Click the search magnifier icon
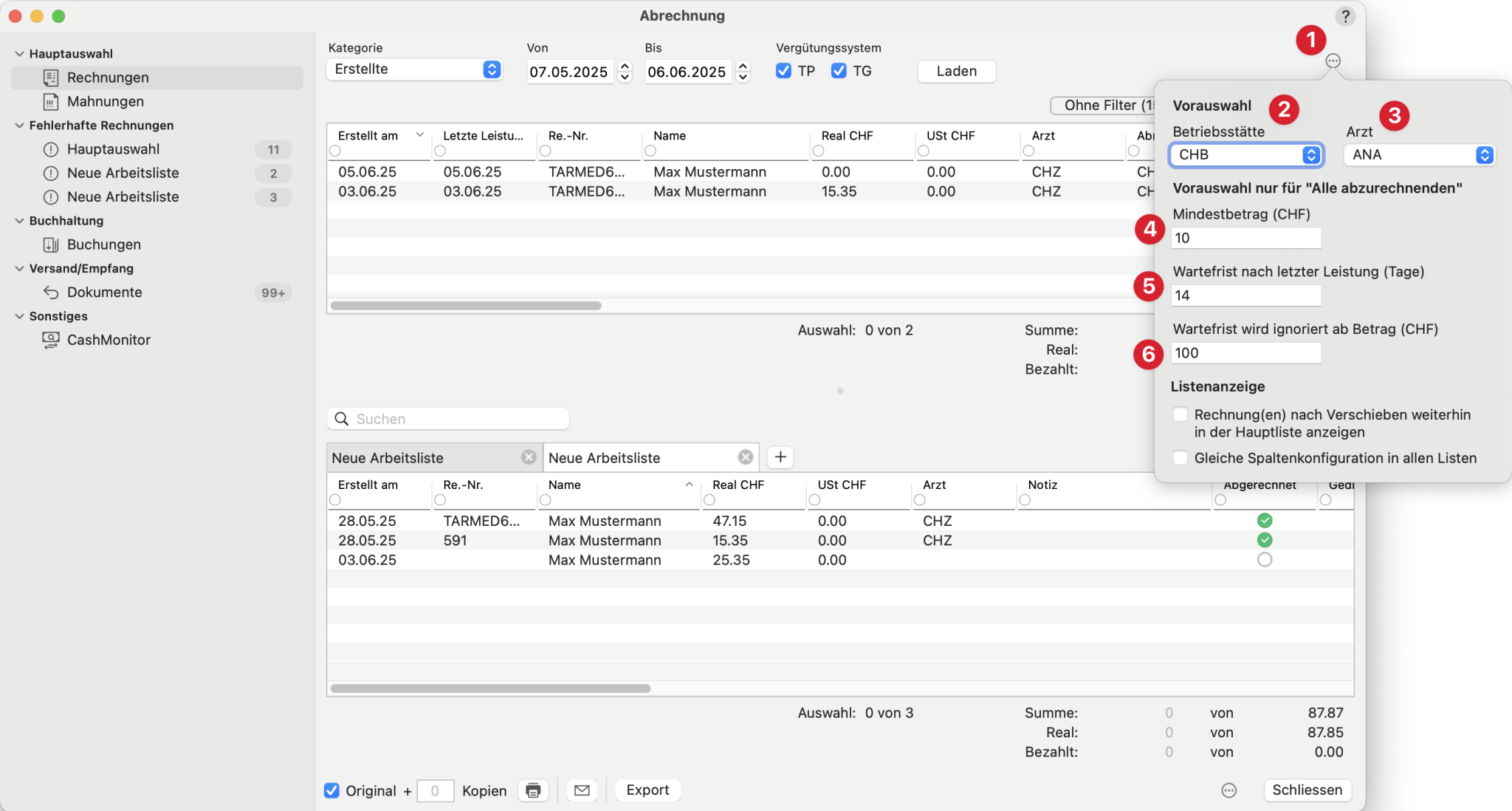 coord(341,419)
